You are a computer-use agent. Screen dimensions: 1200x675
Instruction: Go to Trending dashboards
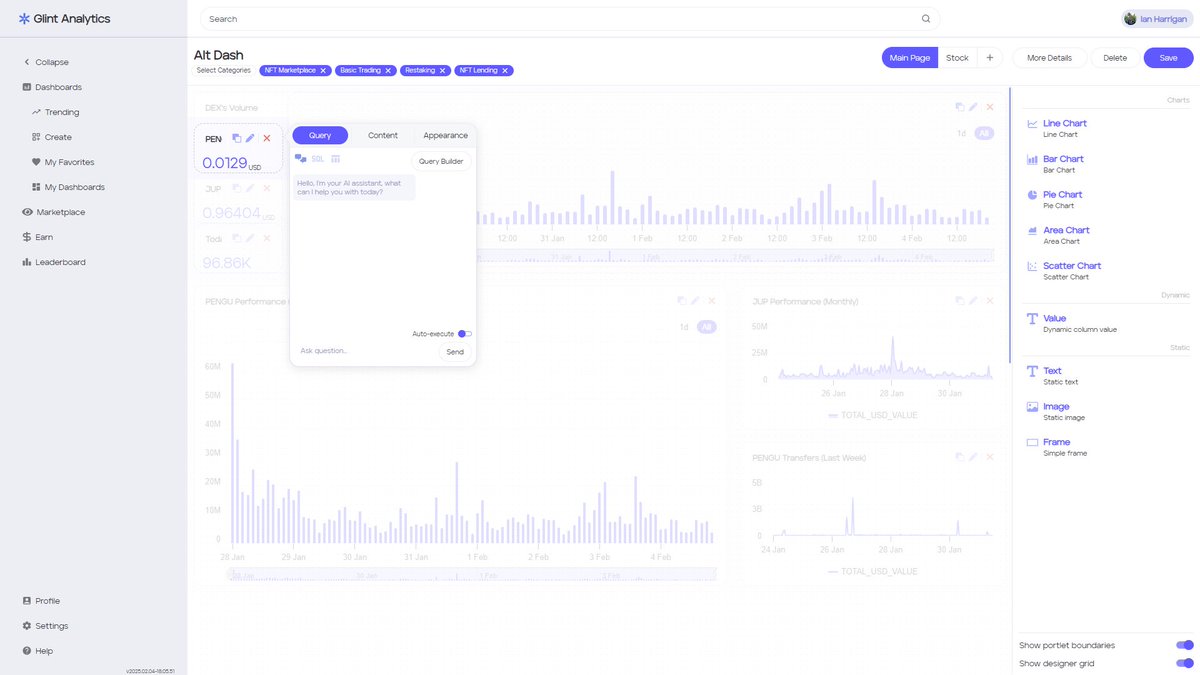click(x=56, y=112)
